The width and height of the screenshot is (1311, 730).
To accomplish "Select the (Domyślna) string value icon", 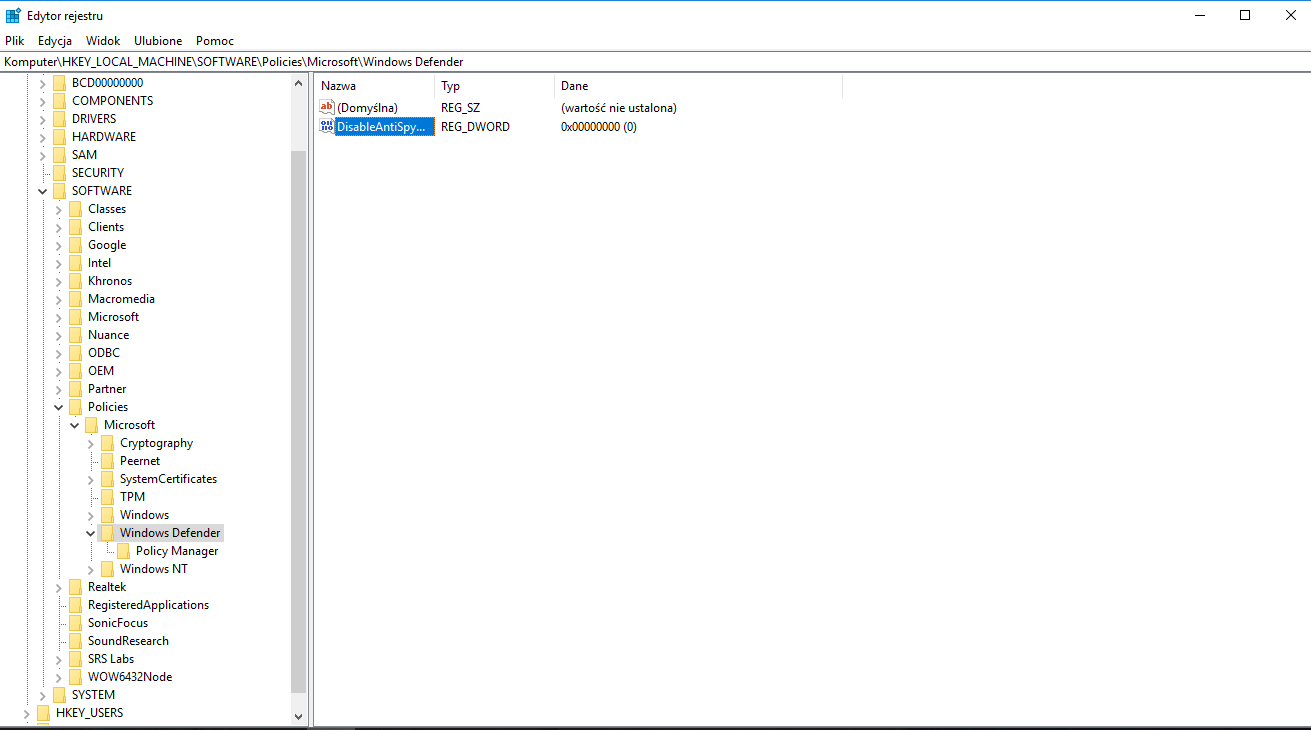I will (327, 107).
